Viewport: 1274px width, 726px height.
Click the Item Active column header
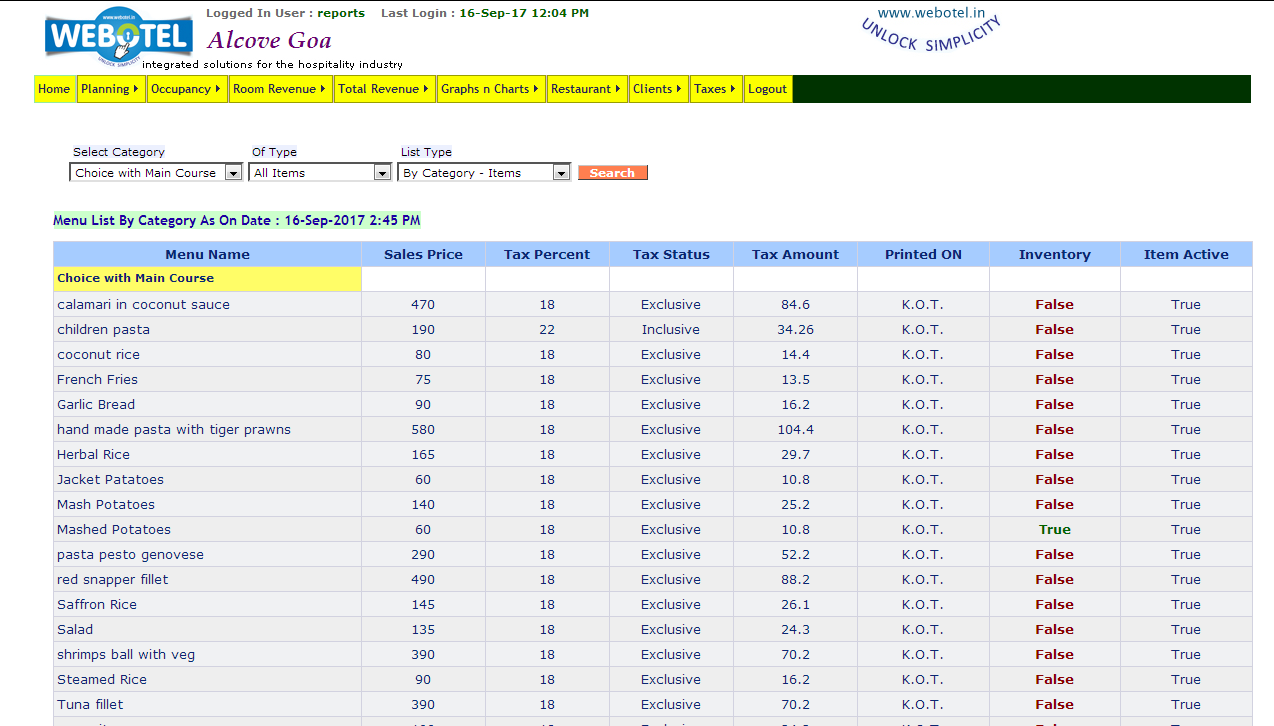click(x=1186, y=254)
